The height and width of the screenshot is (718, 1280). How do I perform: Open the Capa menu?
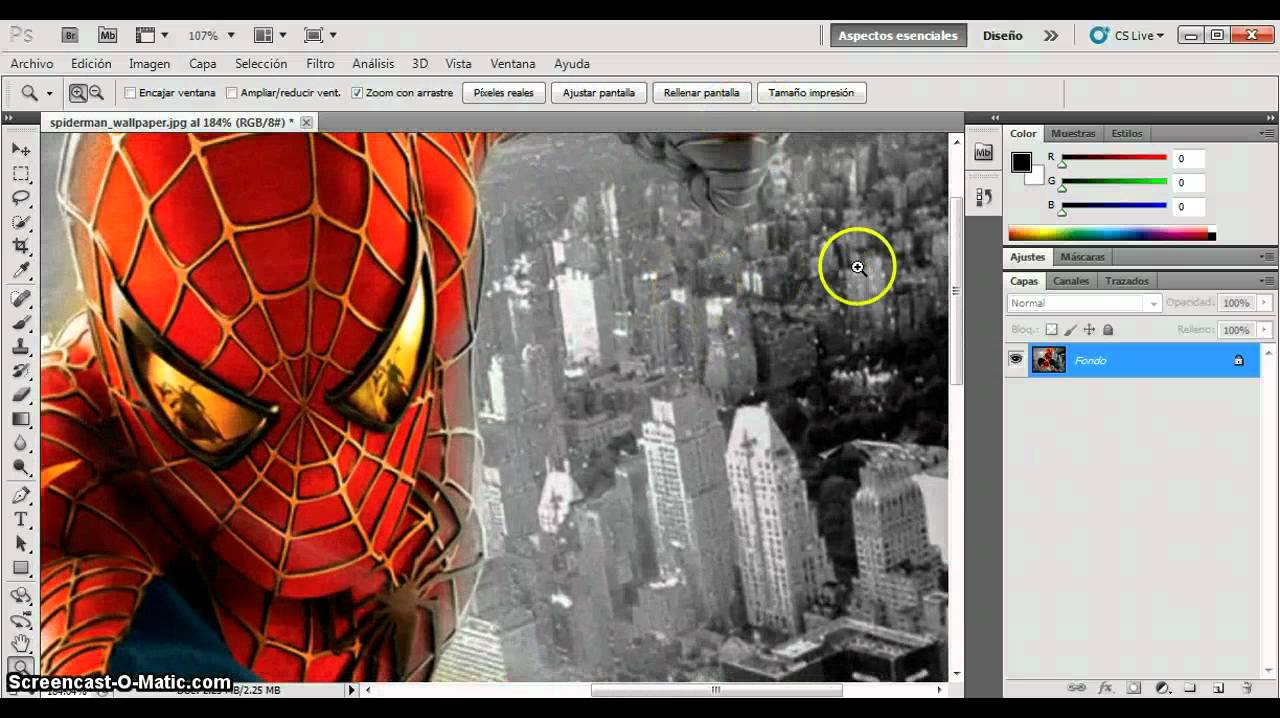[203, 63]
